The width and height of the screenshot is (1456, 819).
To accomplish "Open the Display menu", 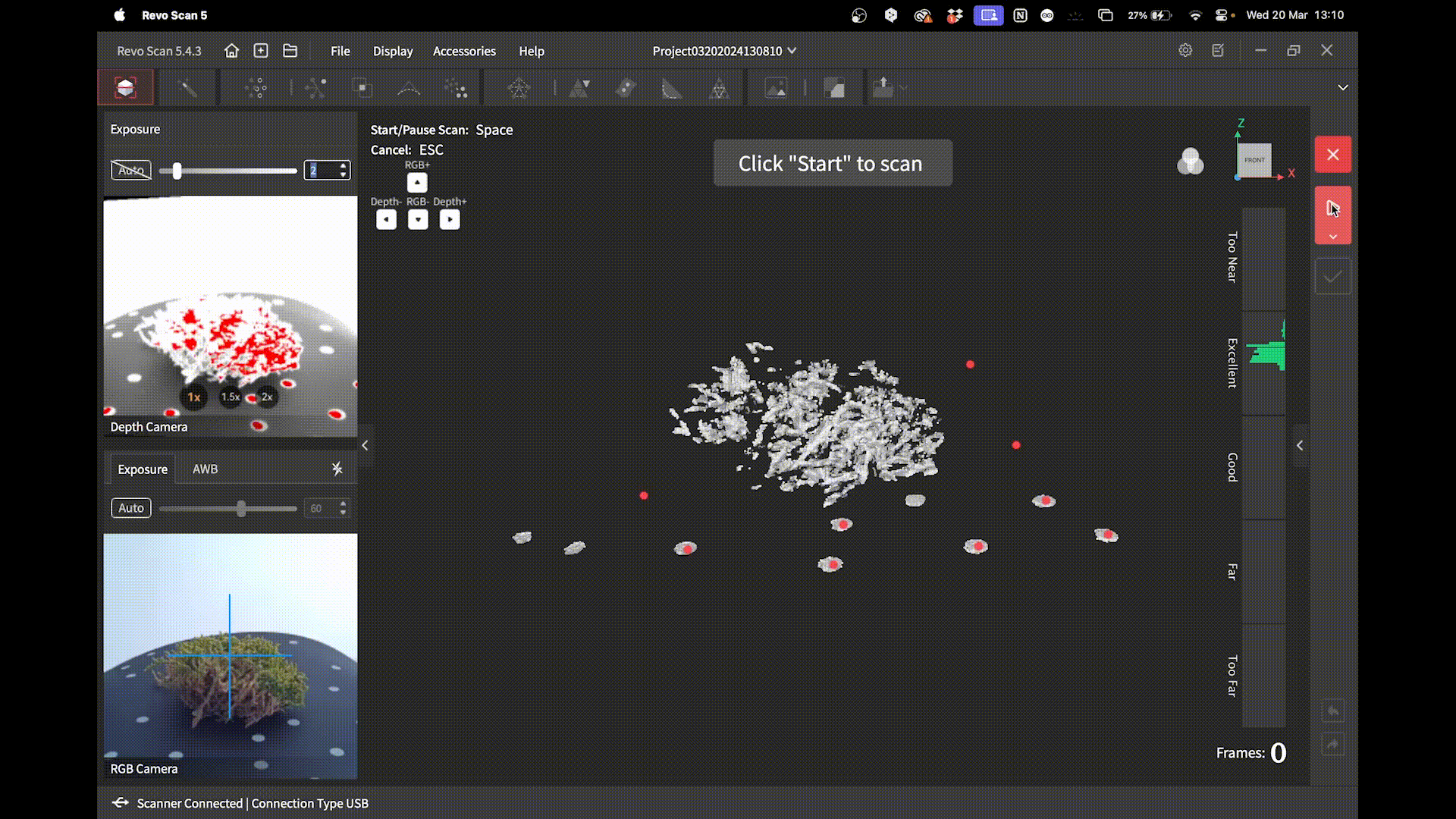I will coord(393,51).
